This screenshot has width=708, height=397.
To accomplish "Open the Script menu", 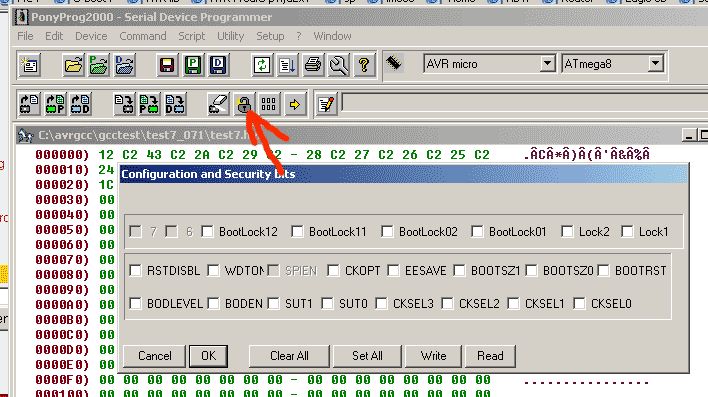I will pyautogui.click(x=191, y=36).
